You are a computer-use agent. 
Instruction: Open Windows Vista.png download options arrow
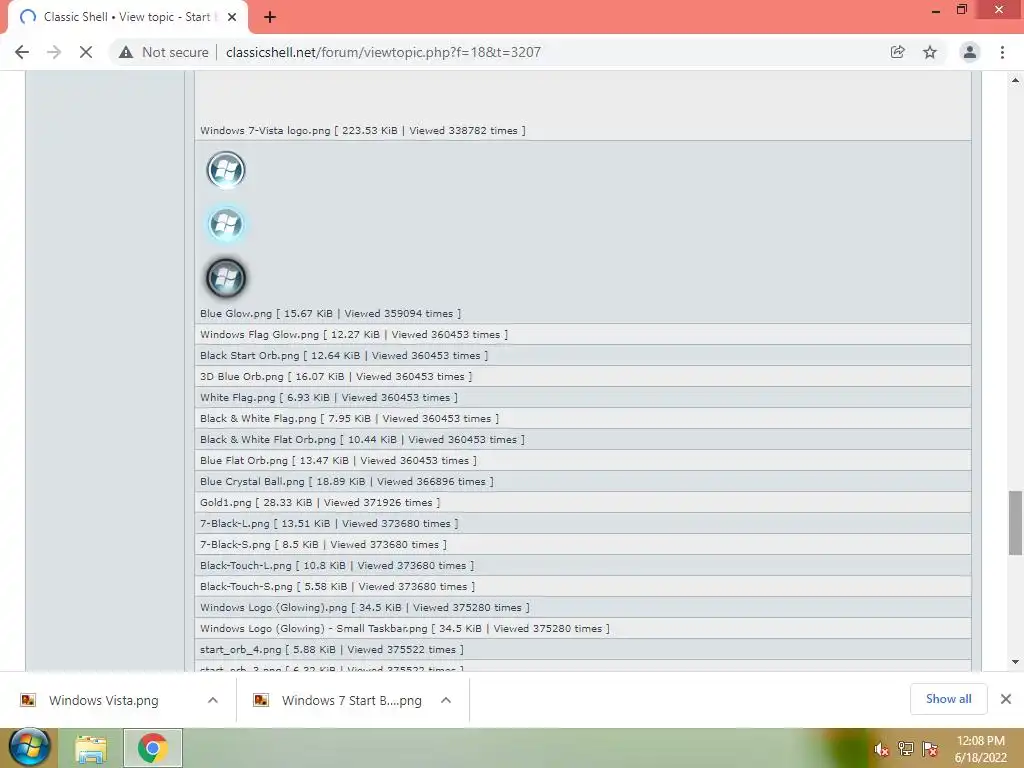coord(213,700)
